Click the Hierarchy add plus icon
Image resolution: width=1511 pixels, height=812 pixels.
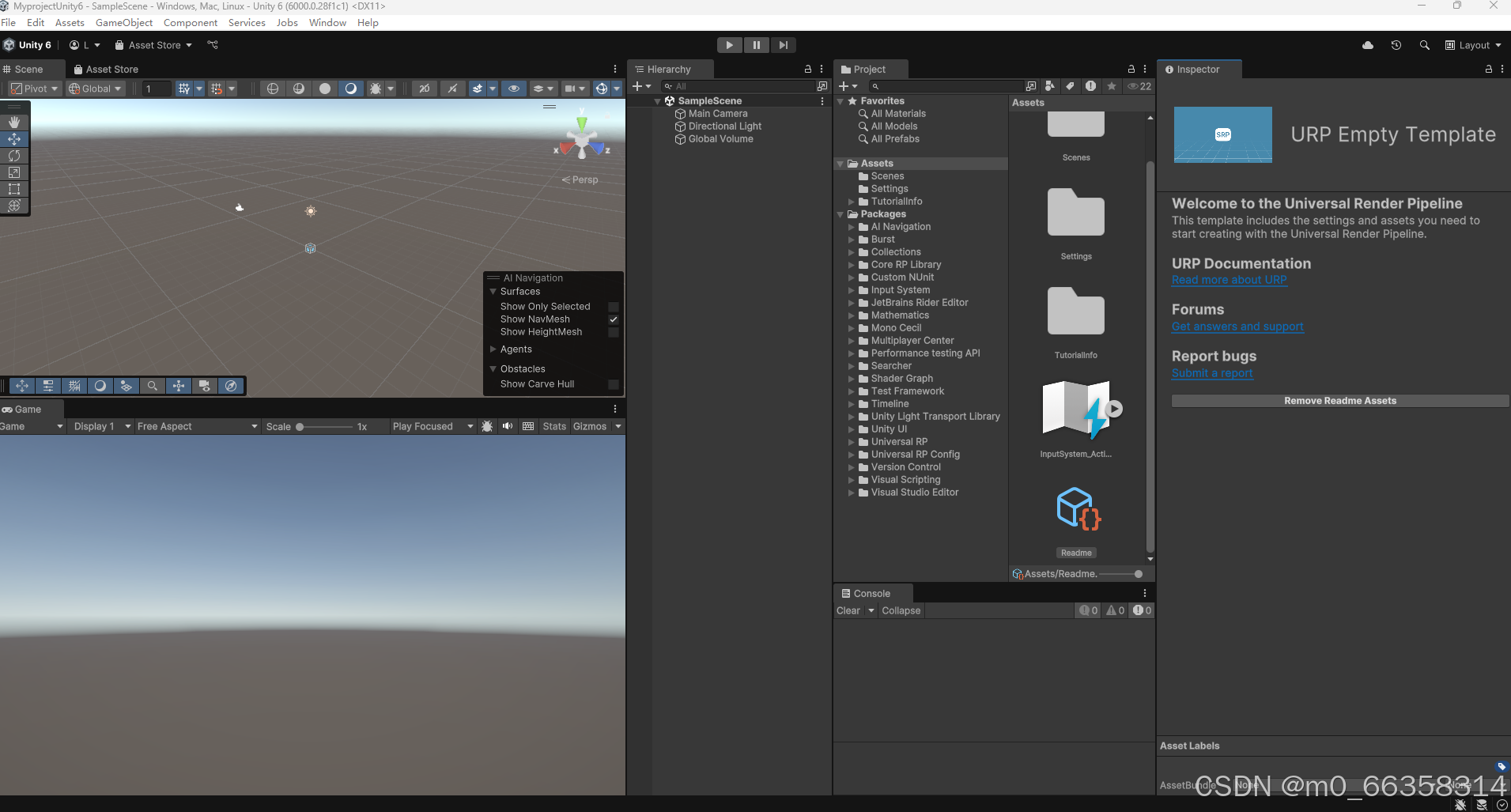coord(637,86)
